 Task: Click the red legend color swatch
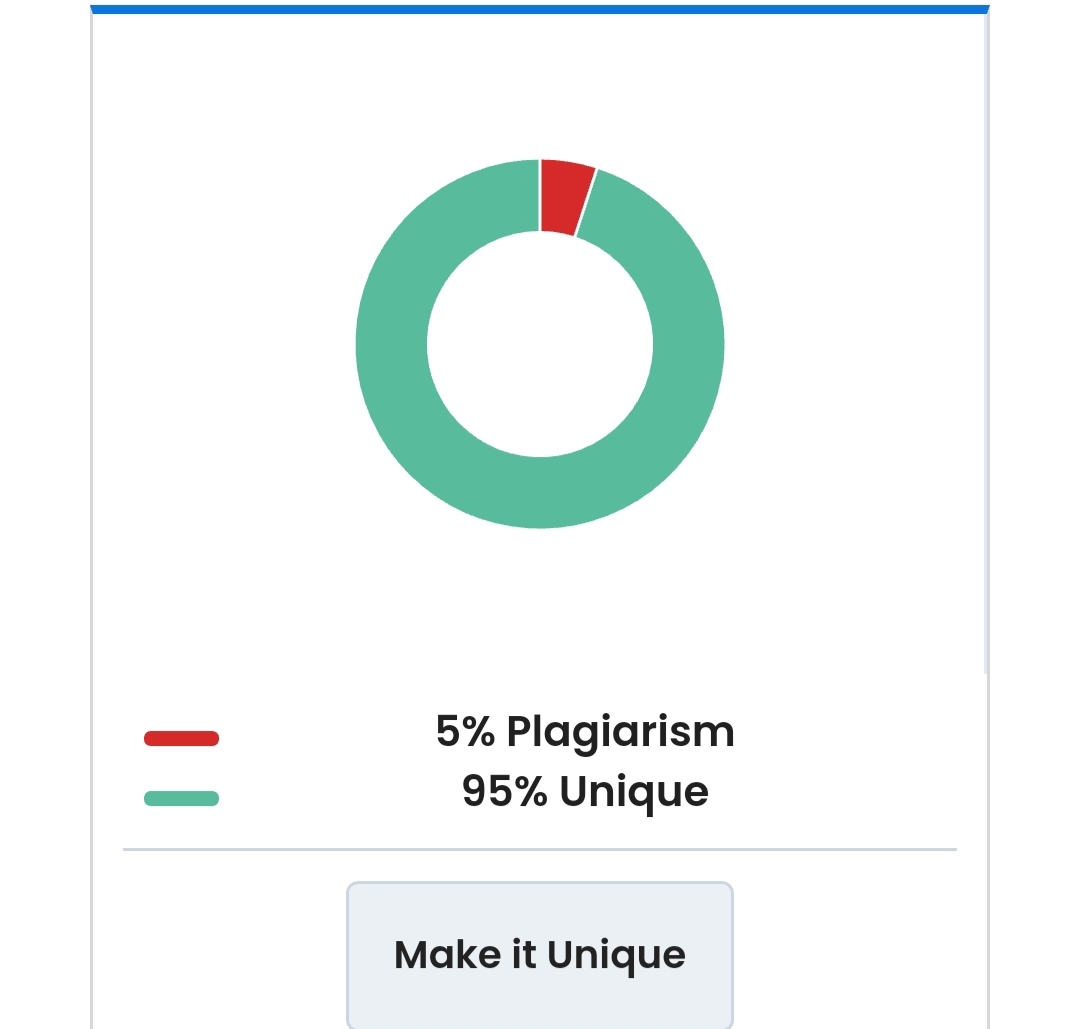point(181,738)
